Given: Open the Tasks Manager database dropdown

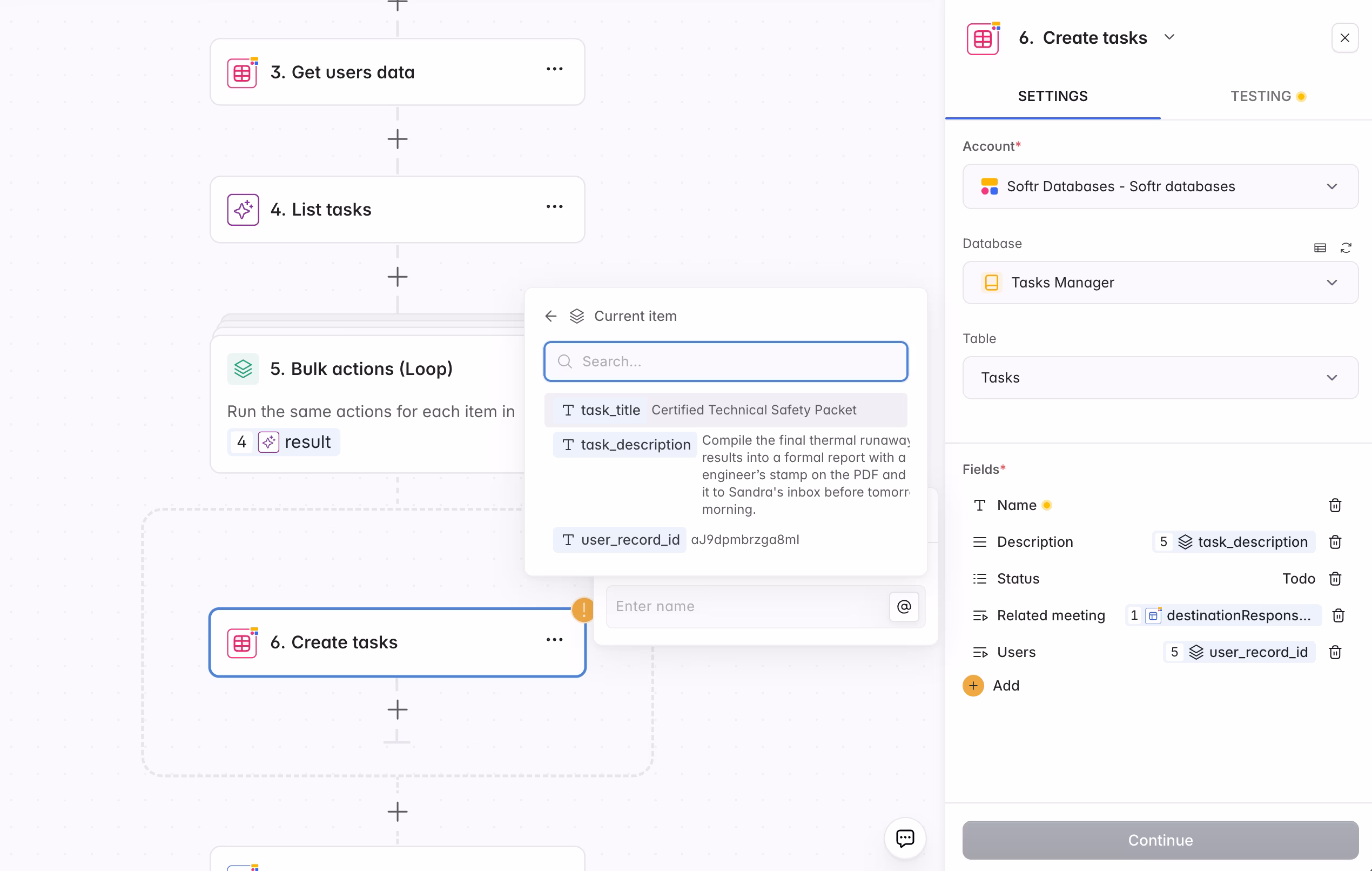Looking at the screenshot, I should click(x=1332, y=282).
